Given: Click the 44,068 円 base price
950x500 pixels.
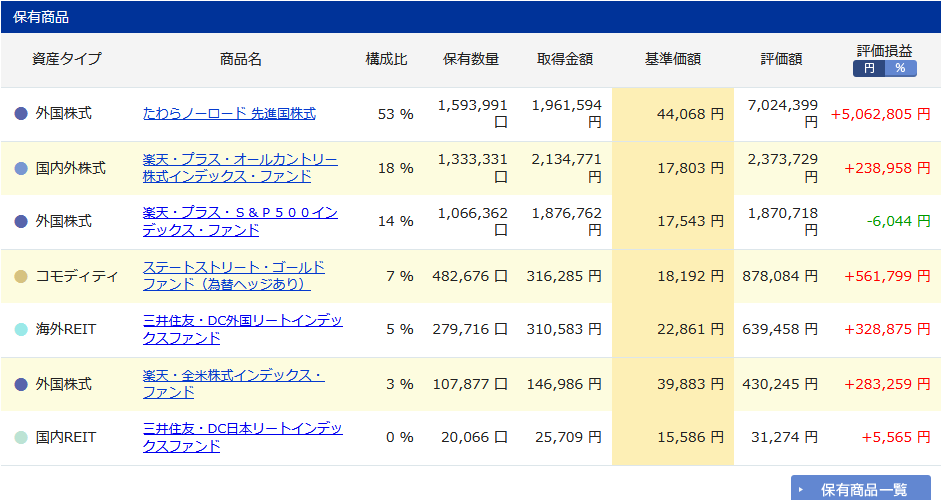Looking at the screenshot, I should pos(690,114).
